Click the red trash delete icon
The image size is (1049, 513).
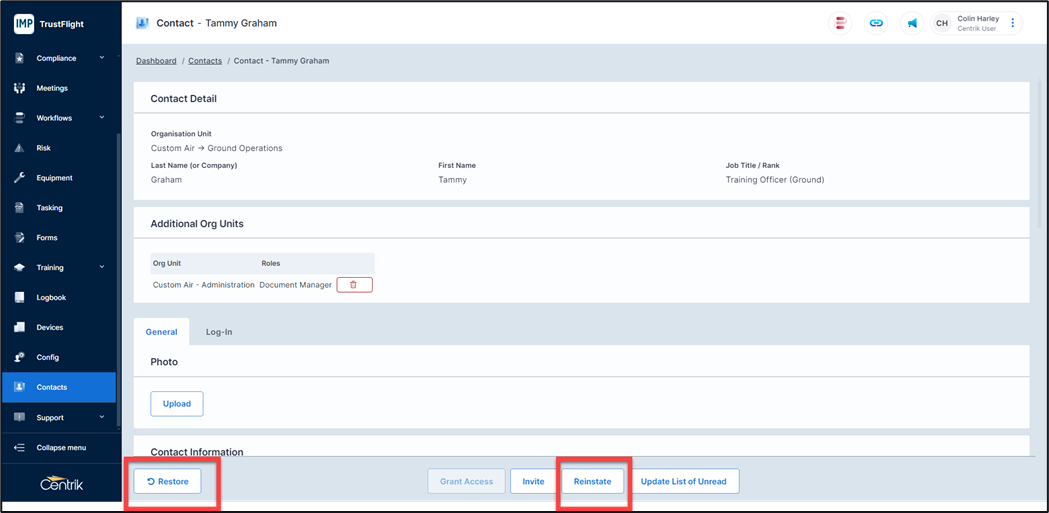click(x=354, y=285)
